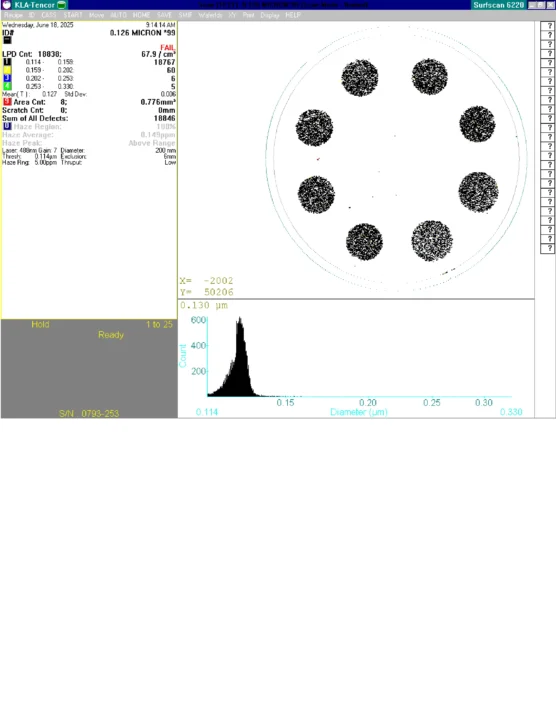Image resolution: width=556 pixels, height=720 pixels.
Task: Click the Ready status text
Action: click(111, 335)
